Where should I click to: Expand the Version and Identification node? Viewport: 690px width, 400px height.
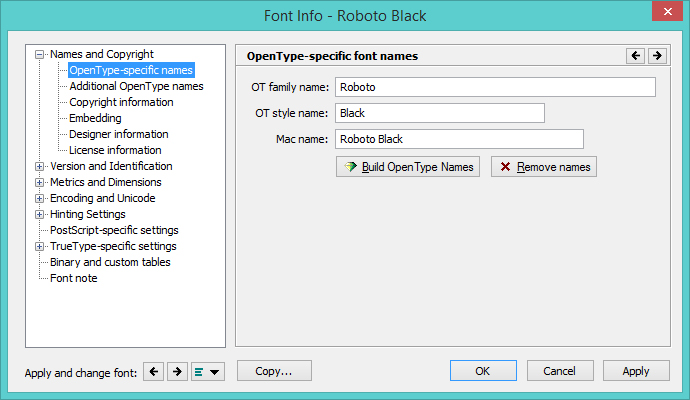pyautogui.click(x=40, y=167)
